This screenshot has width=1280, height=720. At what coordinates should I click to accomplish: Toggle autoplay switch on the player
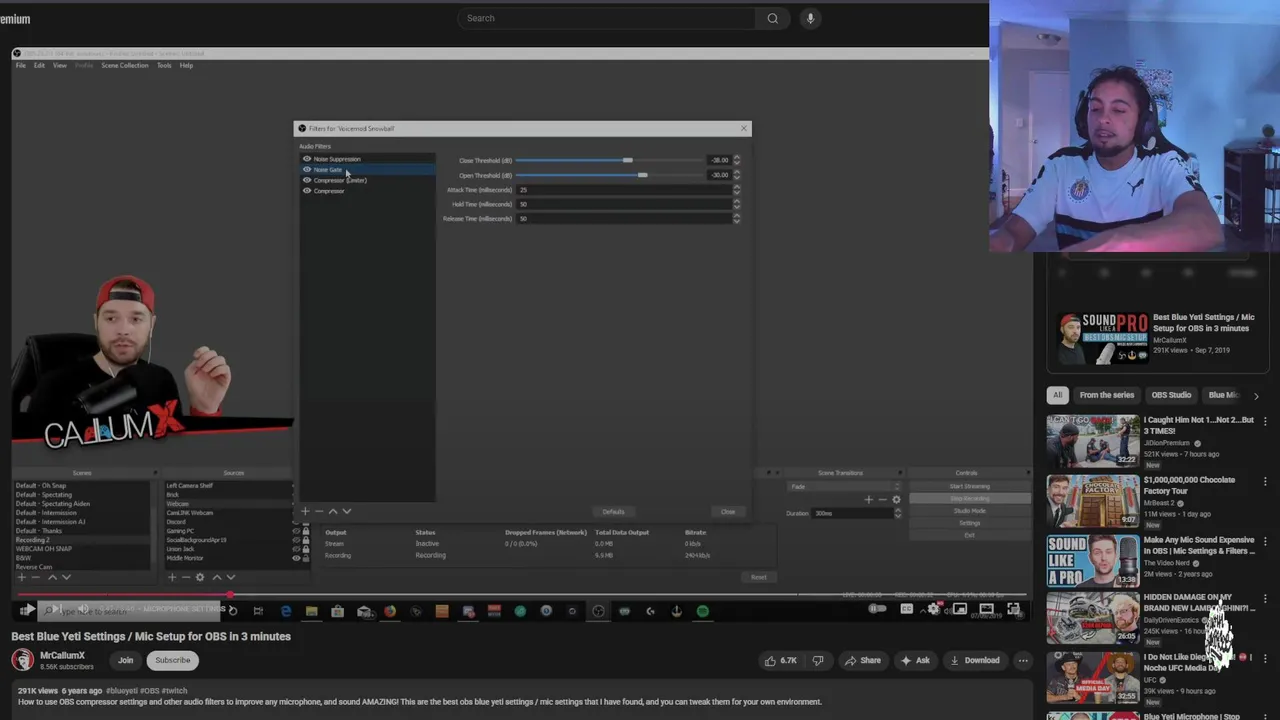pos(877,609)
